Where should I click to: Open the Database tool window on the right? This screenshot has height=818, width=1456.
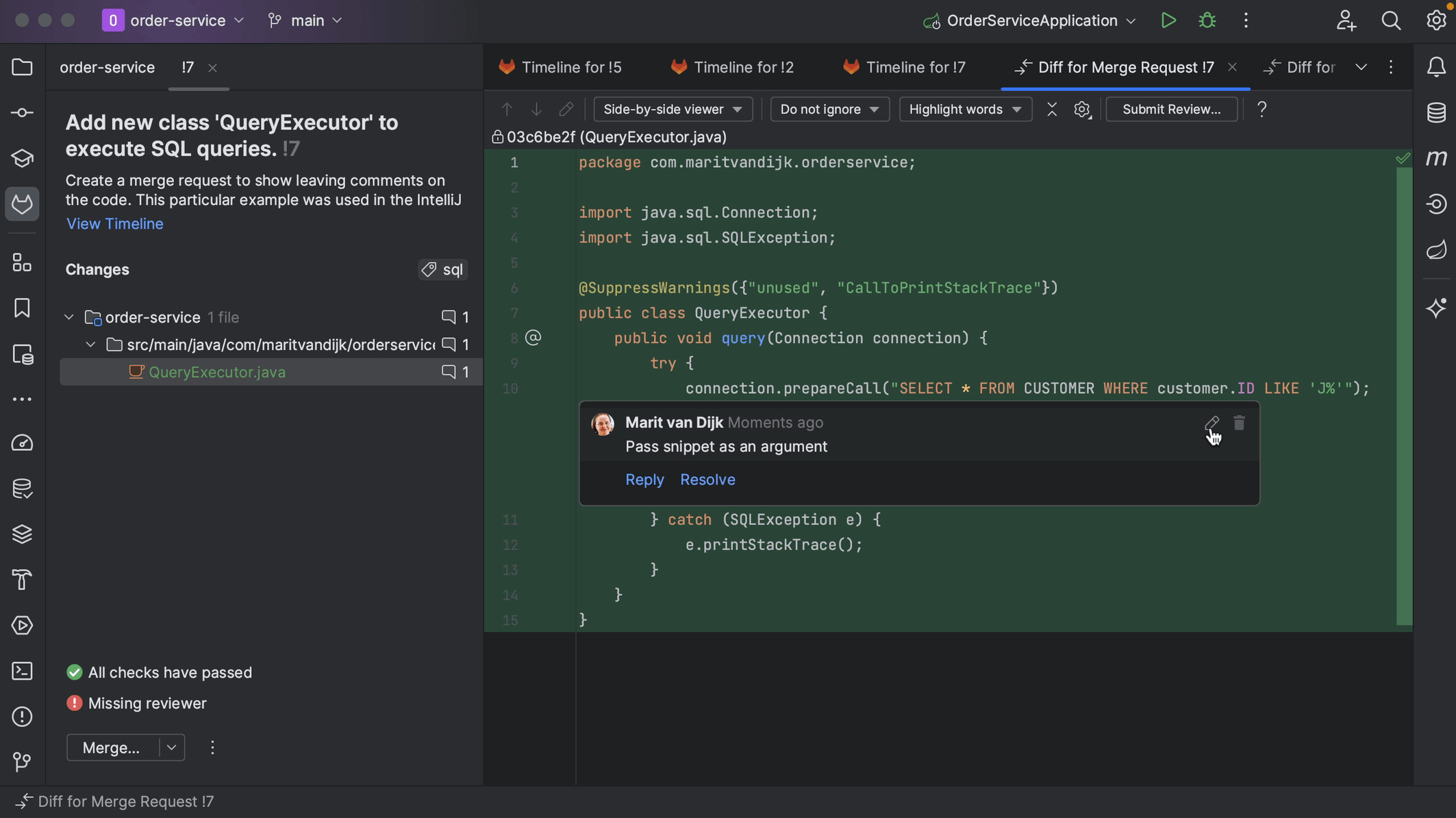point(1436,112)
